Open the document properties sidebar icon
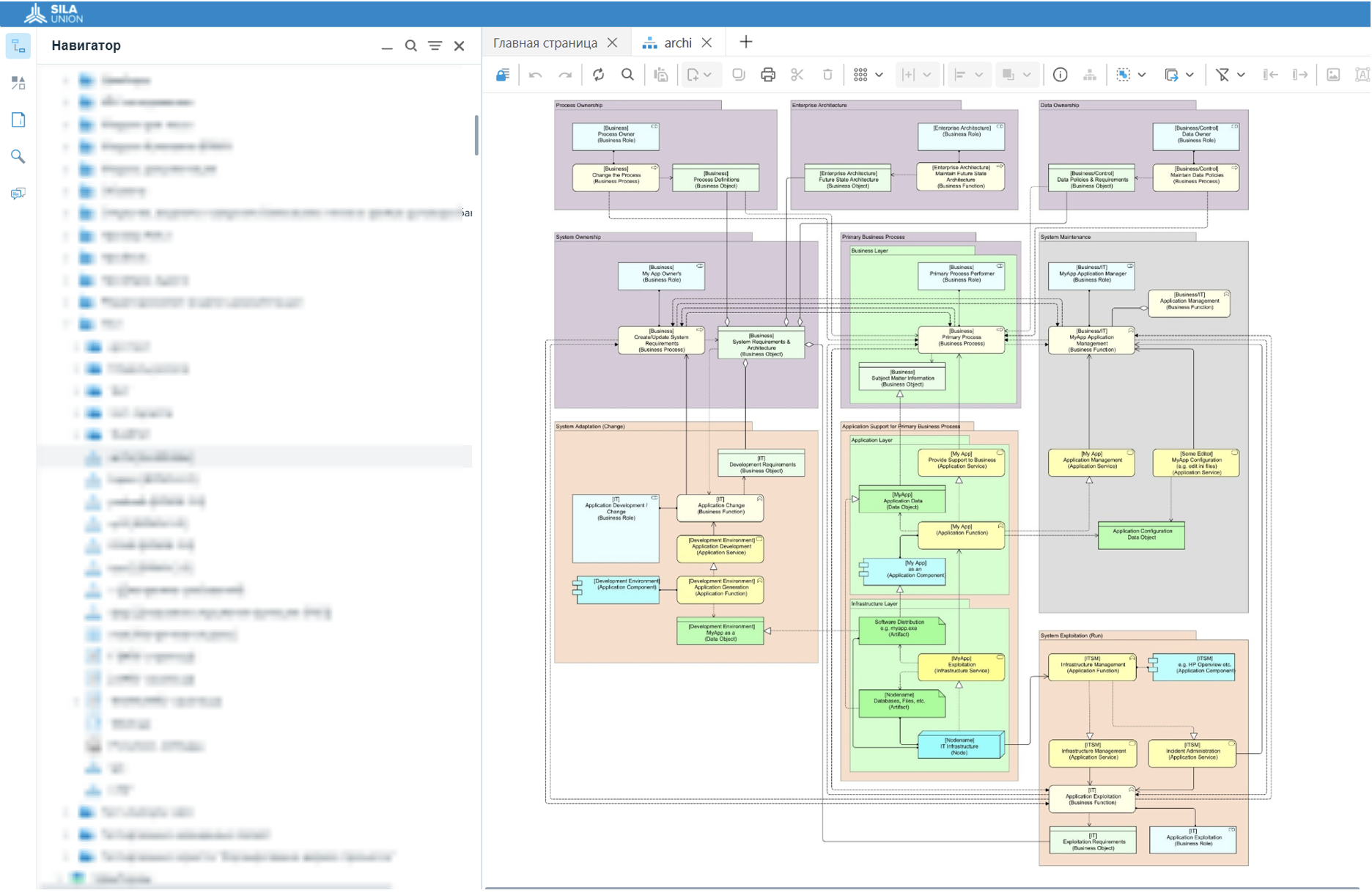Viewport: 1372px width, 893px height. pos(18,120)
